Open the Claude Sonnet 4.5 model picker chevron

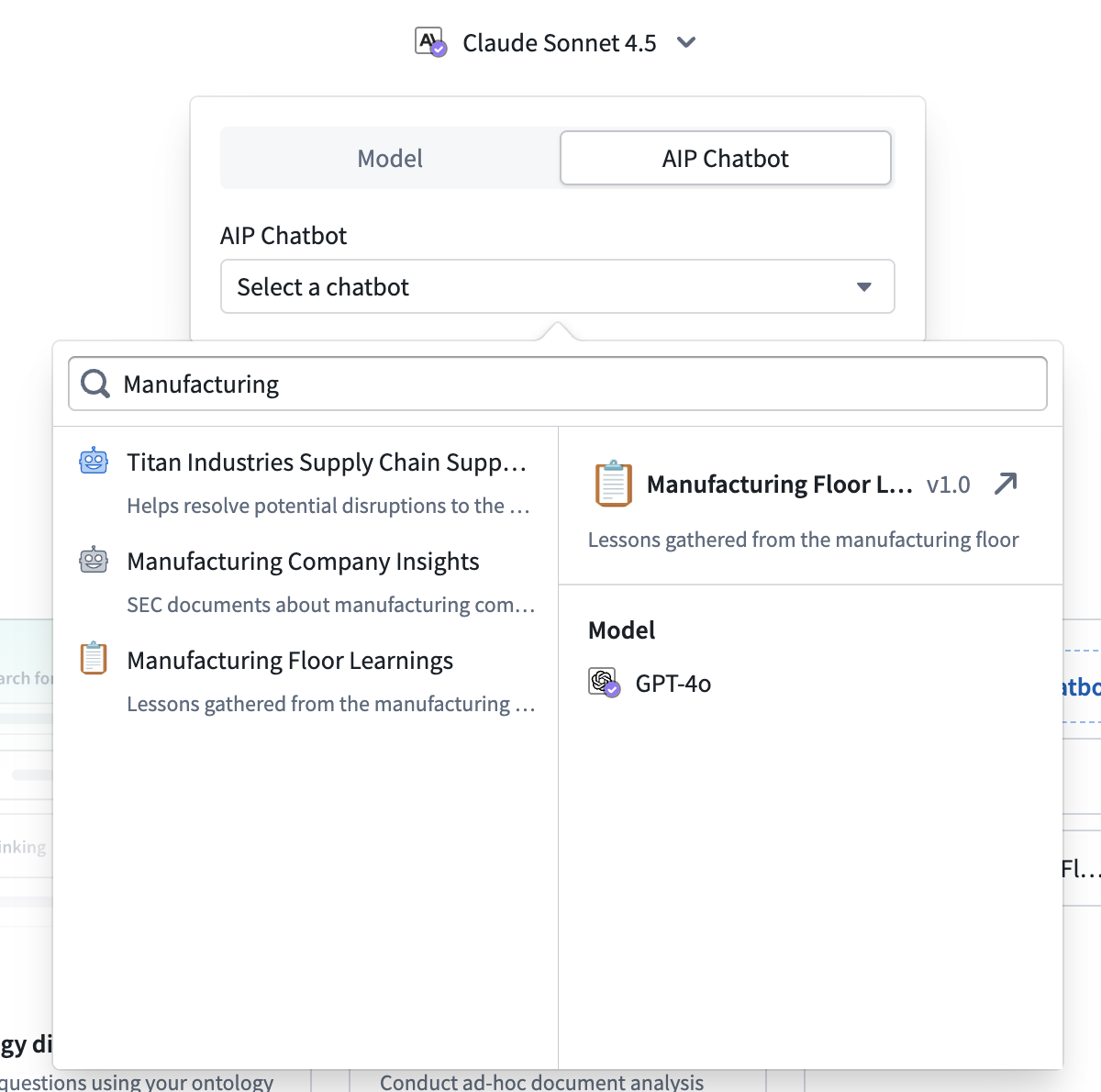point(684,42)
